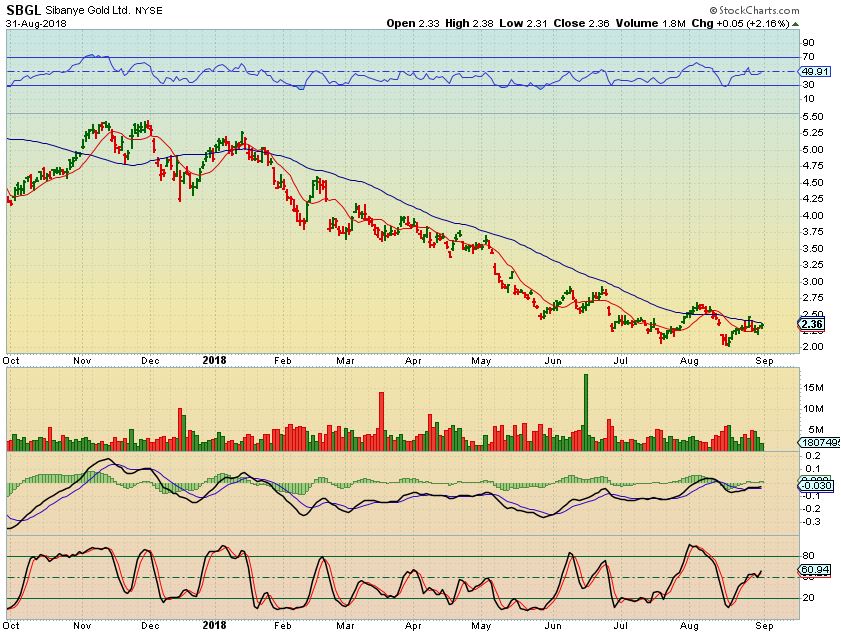Select the Aug marker on the time axis
The height and width of the screenshot is (635, 841).
click(x=688, y=360)
